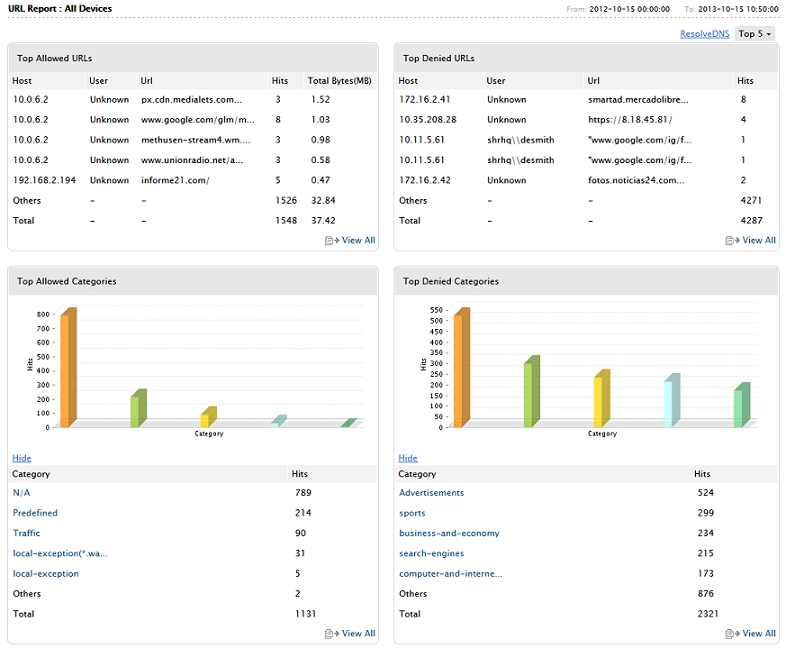Click the computer-and-interne... category link
The width and height of the screenshot is (786, 648).
click(x=450, y=573)
